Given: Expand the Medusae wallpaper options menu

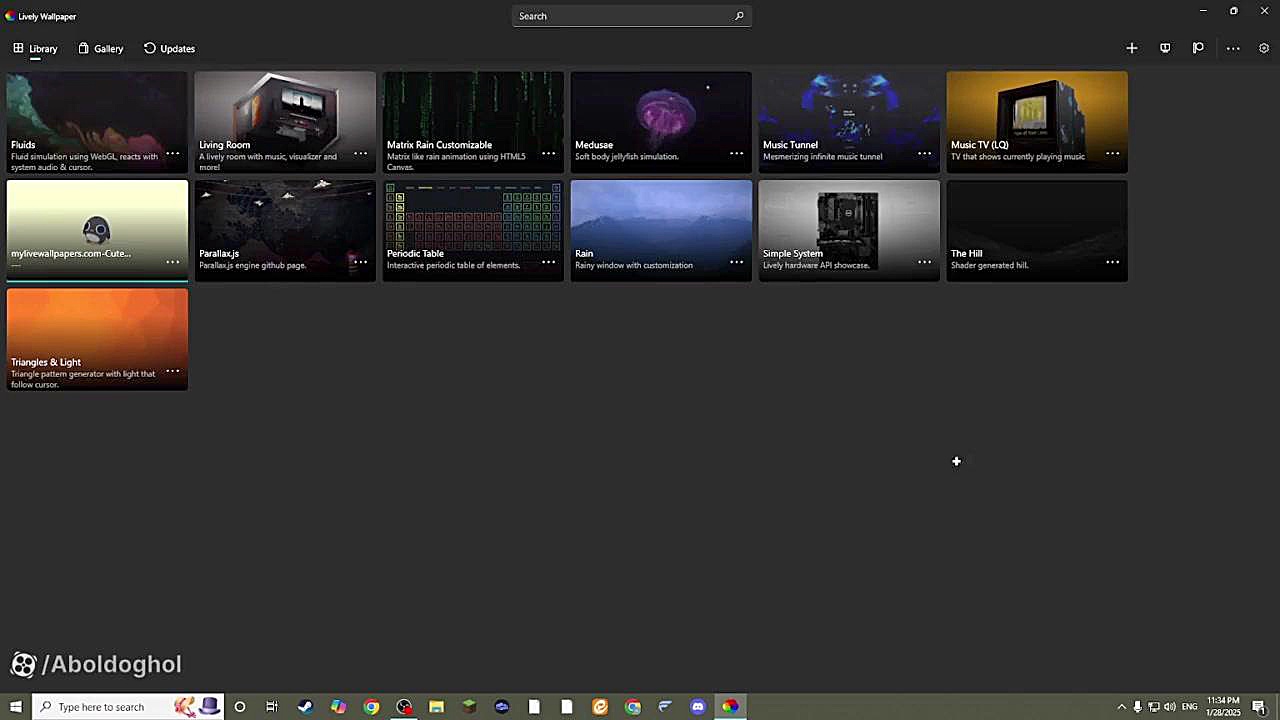Looking at the screenshot, I should [736, 153].
